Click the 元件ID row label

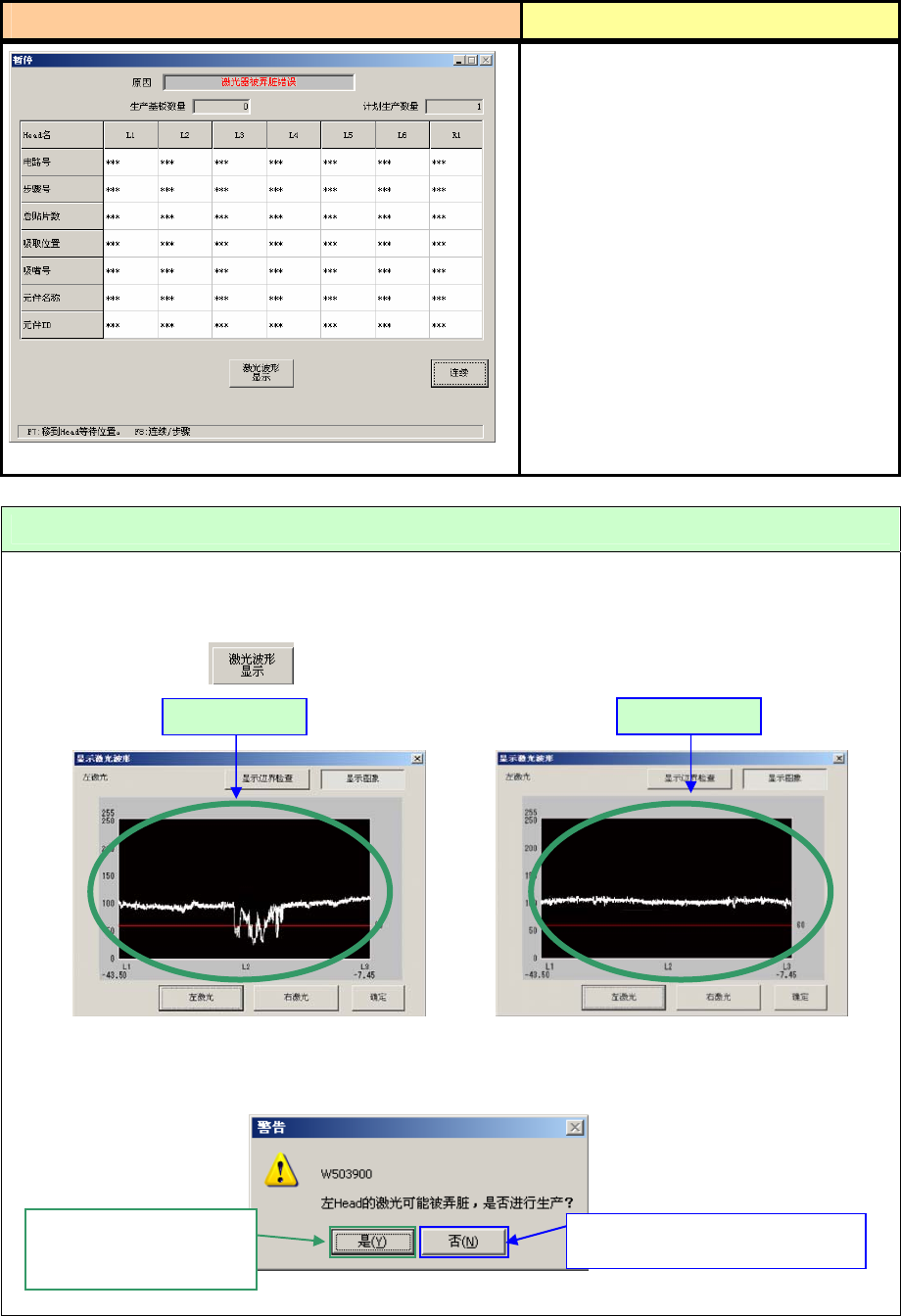(x=62, y=324)
